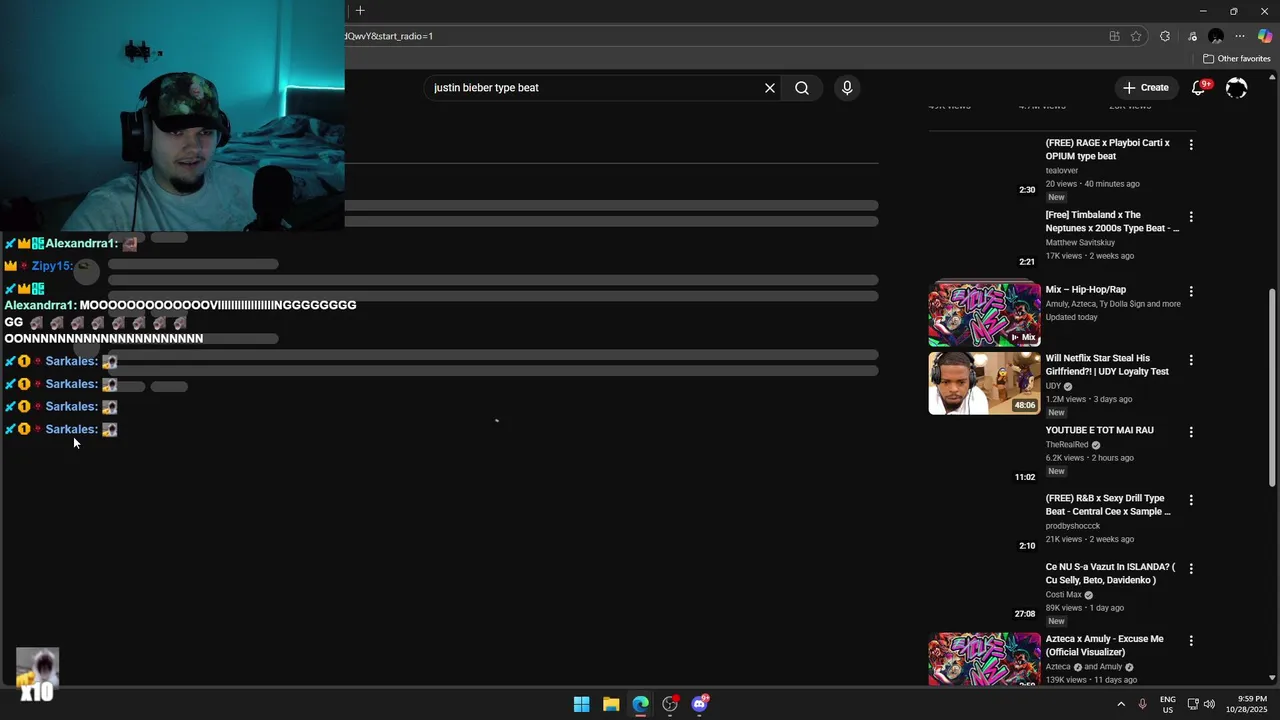Image resolution: width=1280 pixels, height=720 pixels.
Task: Open ENG US language switcher
Action: (x=1168, y=704)
